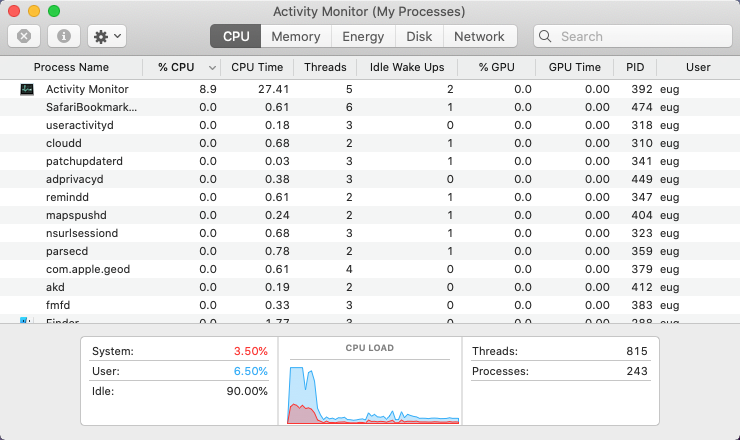
Task: Sort by Process Name column
Action: tap(71, 68)
